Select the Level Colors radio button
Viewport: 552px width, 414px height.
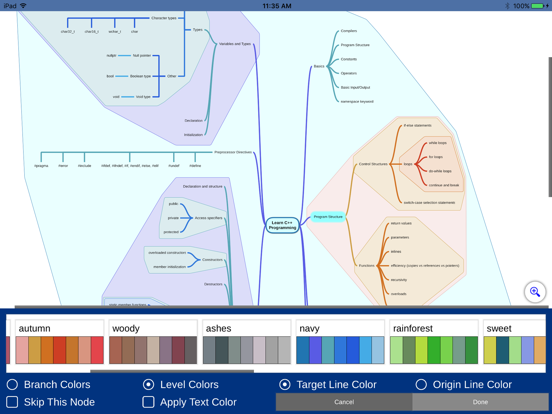point(149,384)
